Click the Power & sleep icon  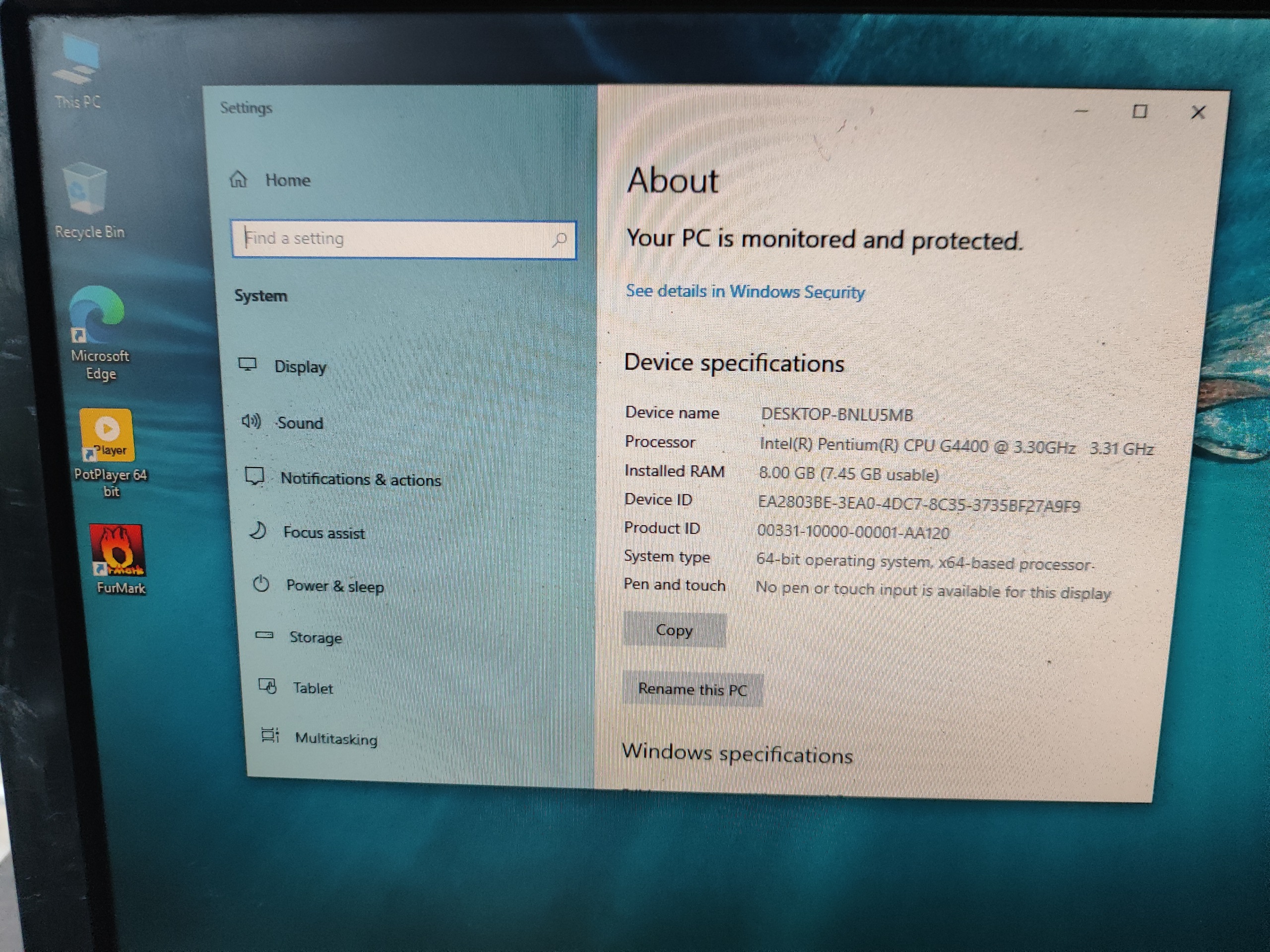point(261,584)
